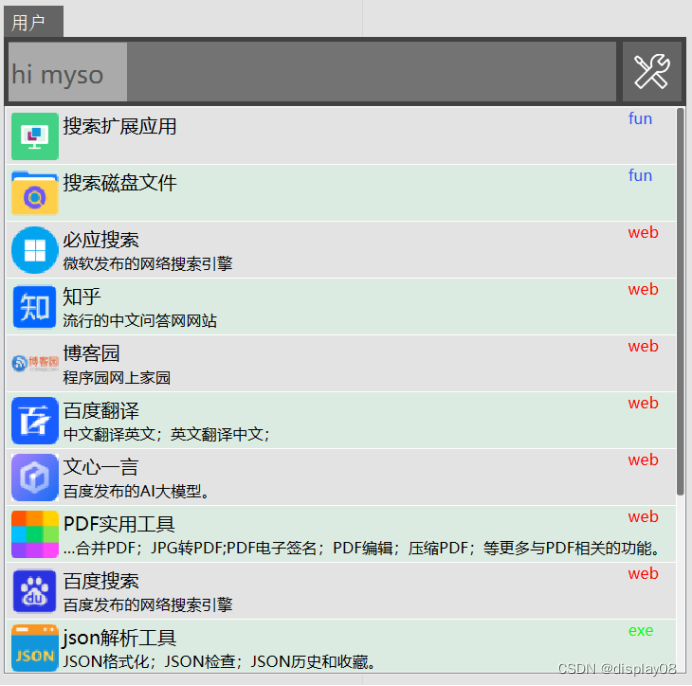The height and width of the screenshot is (686, 692).
Task: Click the 必应搜索 blue Windows icon
Action: pyautogui.click(x=35, y=250)
